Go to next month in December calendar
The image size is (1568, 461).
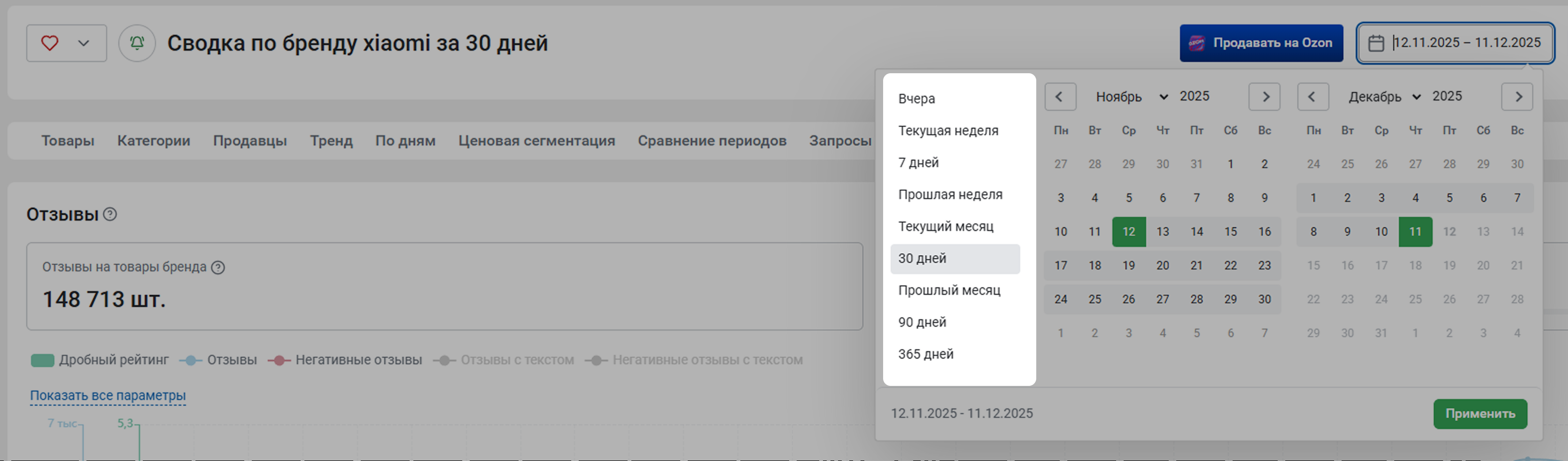click(1517, 97)
